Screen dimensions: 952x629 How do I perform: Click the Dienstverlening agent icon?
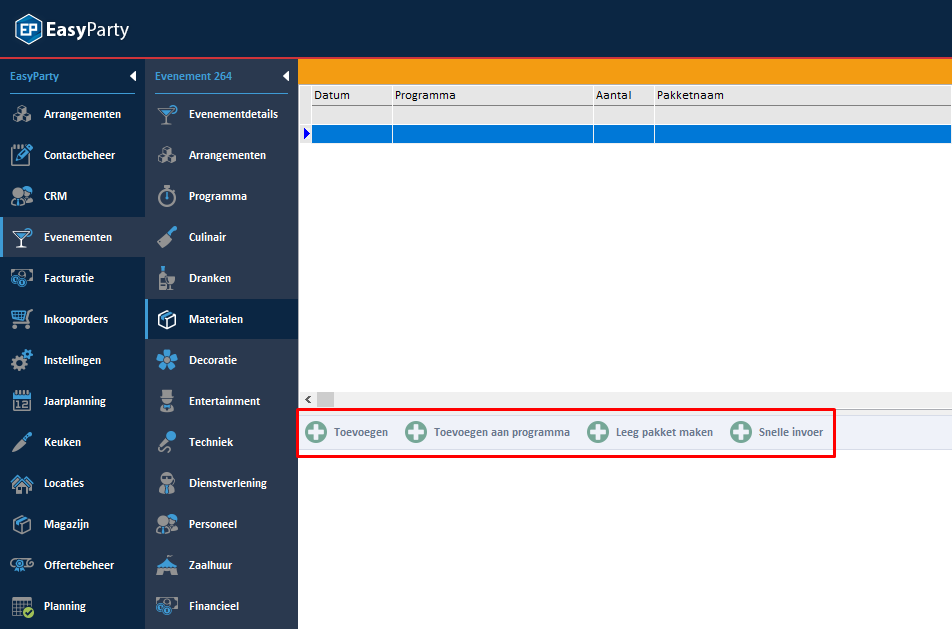click(167, 483)
